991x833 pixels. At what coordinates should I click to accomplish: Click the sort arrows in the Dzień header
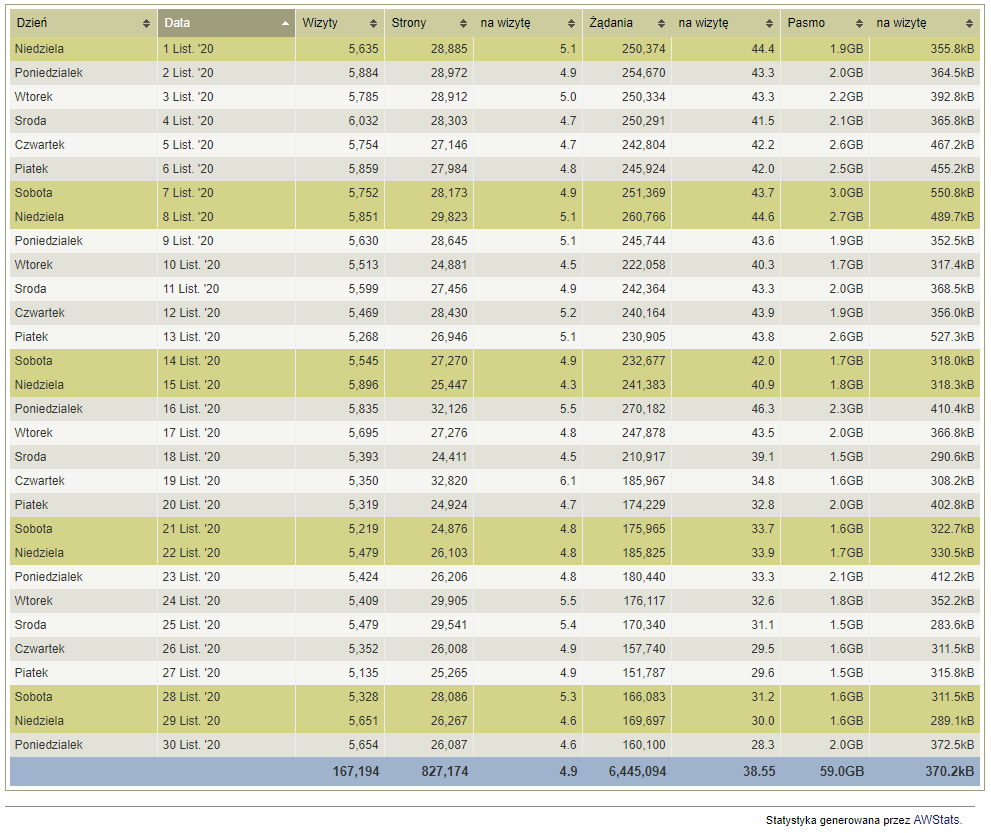pos(146,23)
